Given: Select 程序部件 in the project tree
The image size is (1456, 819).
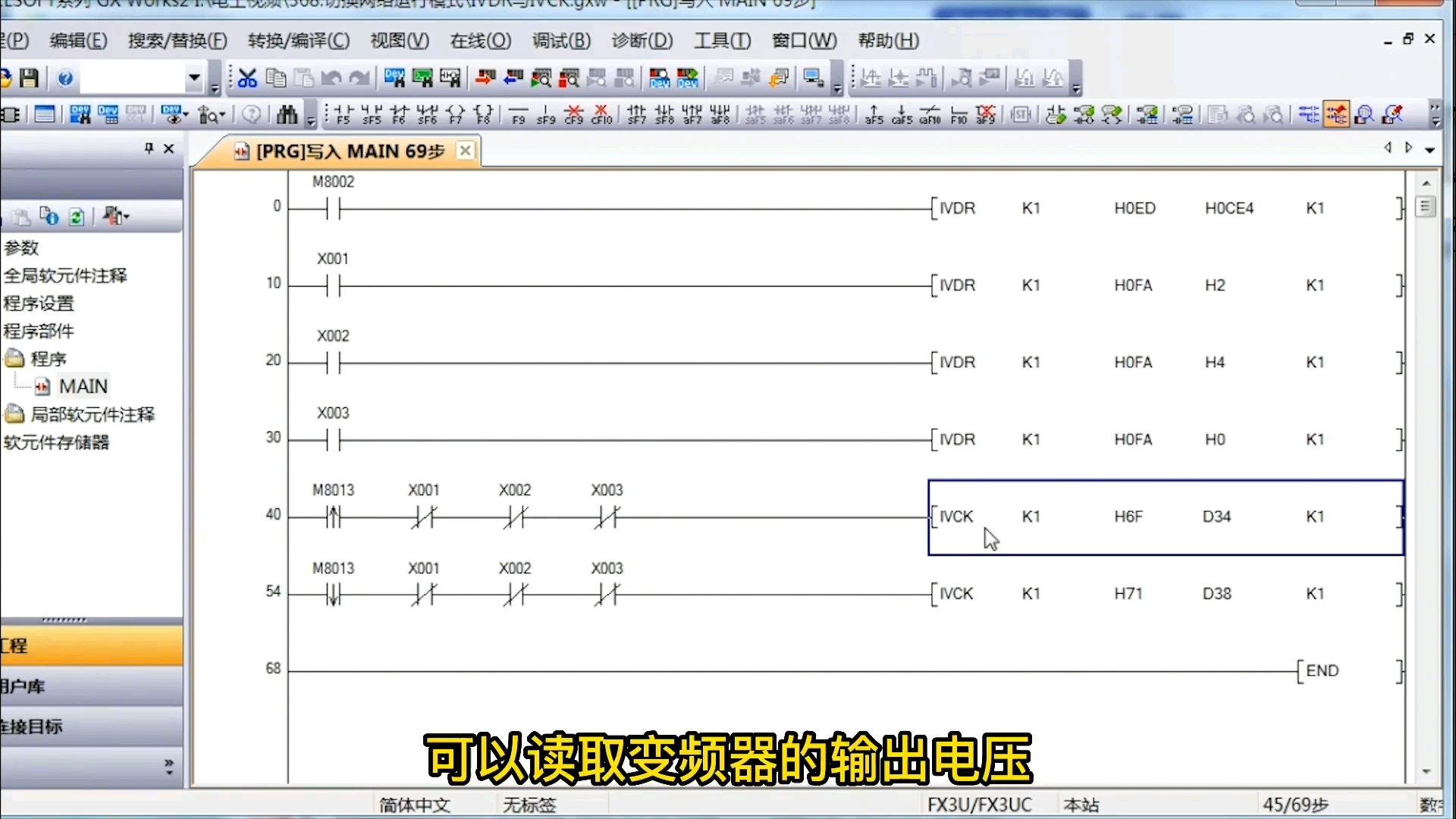Looking at the screenshot, I should pyautogui.click(x=39, y=331).
